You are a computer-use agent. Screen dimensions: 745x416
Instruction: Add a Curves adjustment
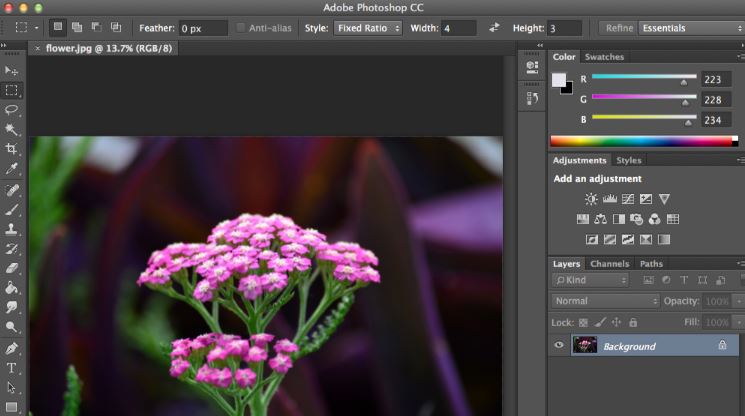[628, 199]
